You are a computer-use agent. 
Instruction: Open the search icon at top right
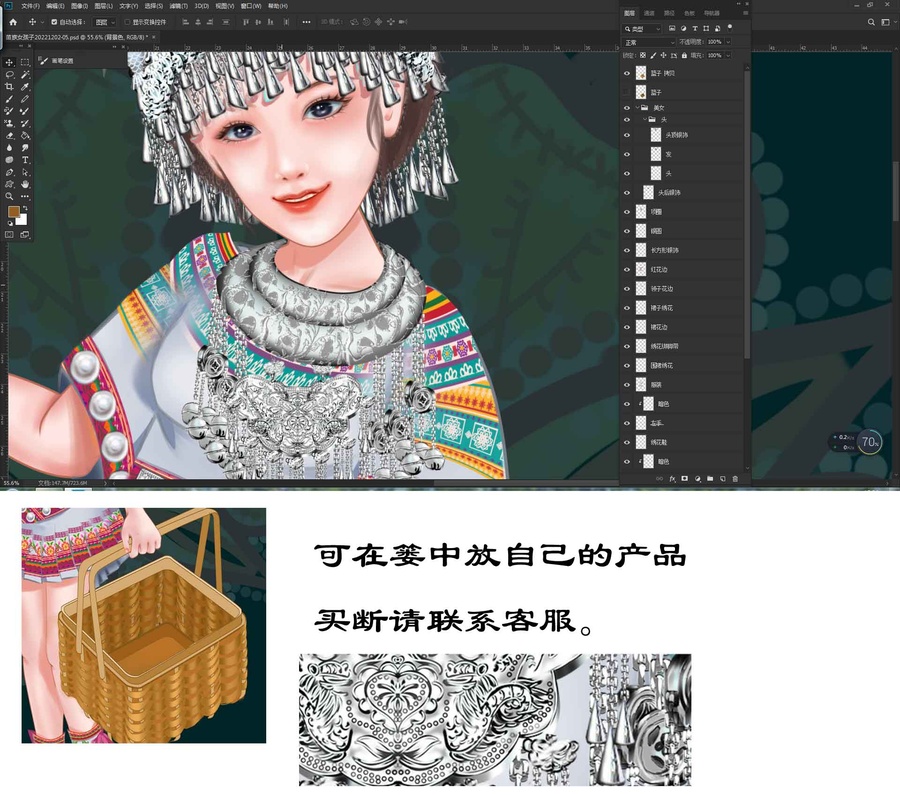[x=871, y=22]
